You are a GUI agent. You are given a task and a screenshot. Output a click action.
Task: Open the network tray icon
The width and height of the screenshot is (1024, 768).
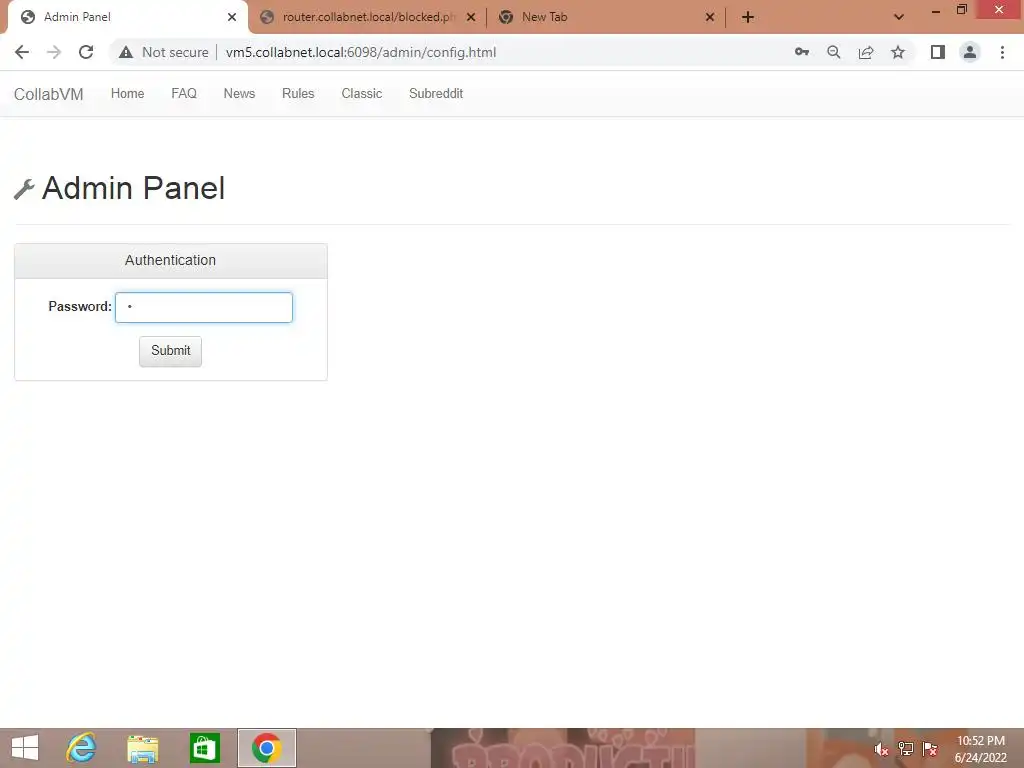(905, 748)
